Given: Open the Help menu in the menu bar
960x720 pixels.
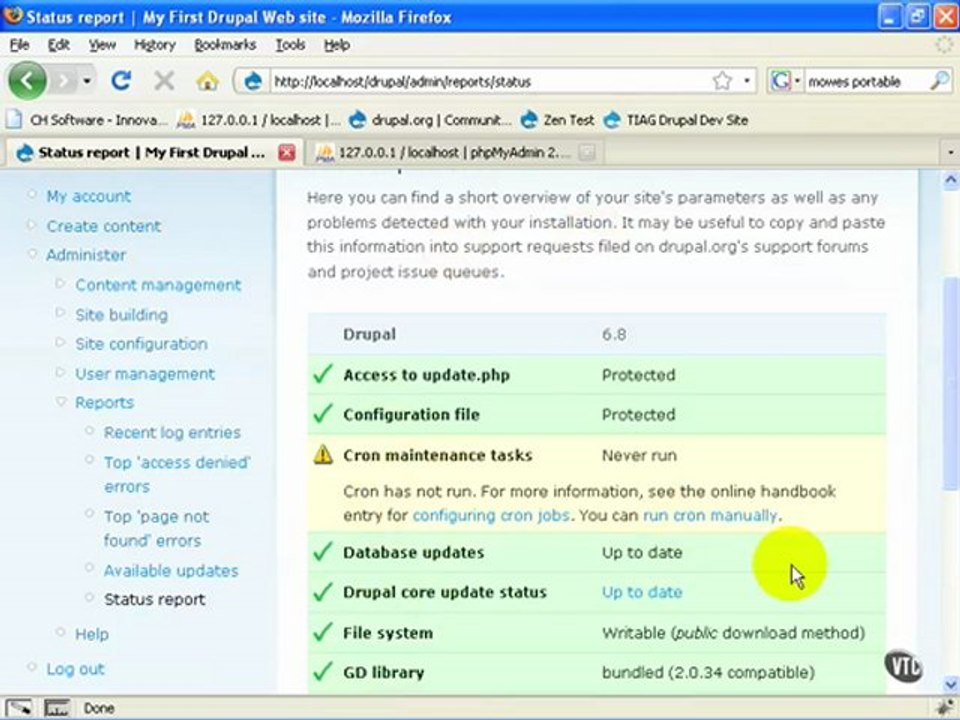Looking at the screenshot, I should pyautogui.click(x=337, y=45).
